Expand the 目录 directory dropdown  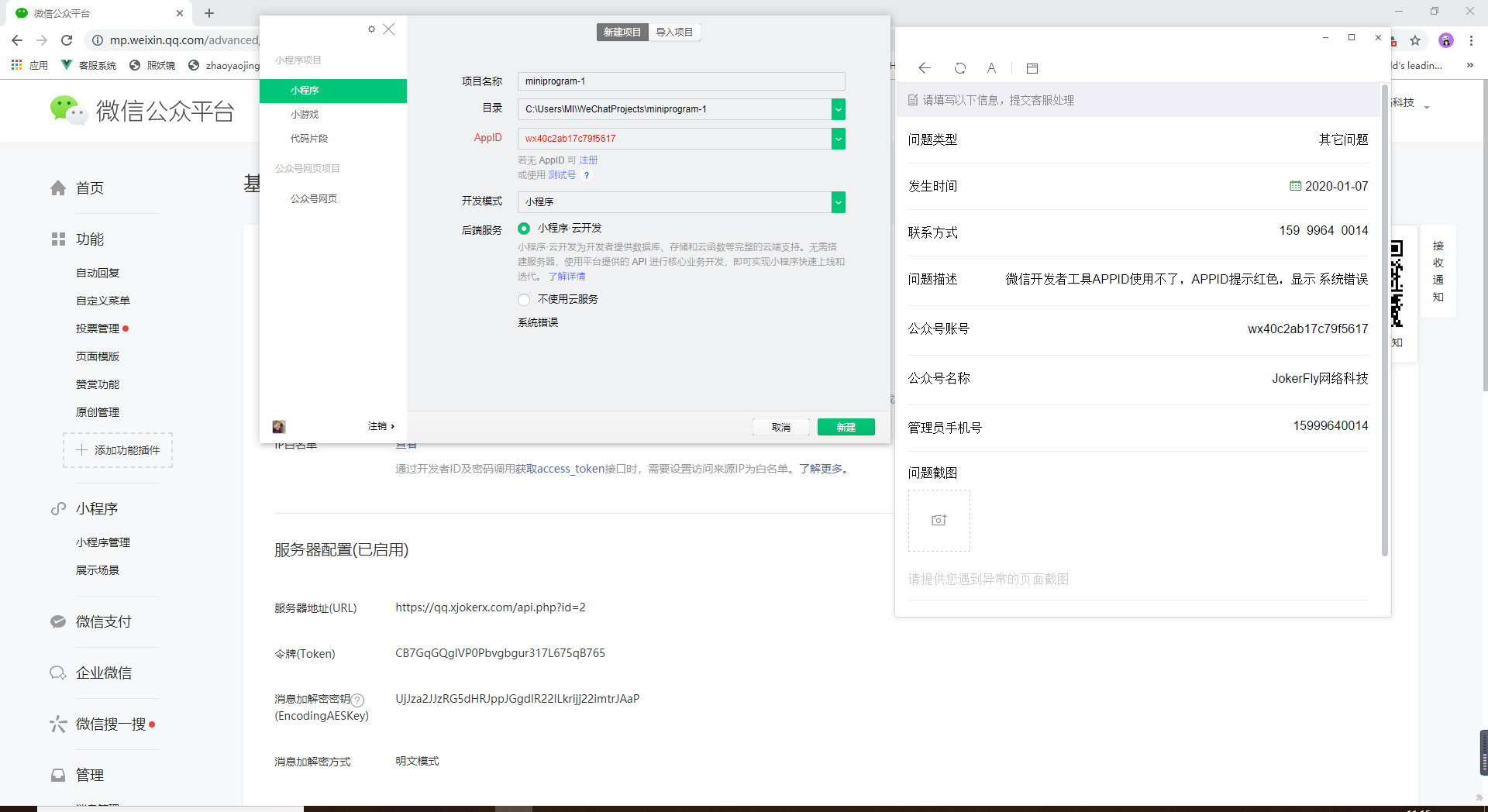(x=838, y=109)
